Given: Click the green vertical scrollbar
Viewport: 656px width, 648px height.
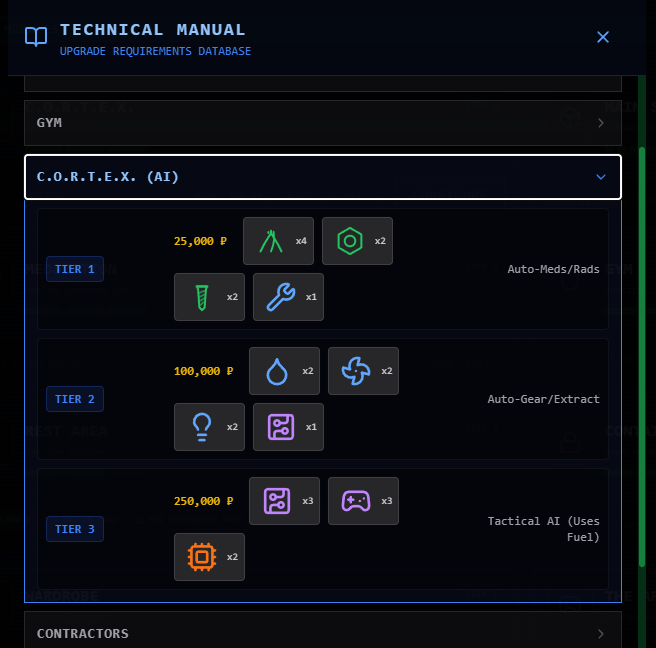Looking at the screenshot, I should pyautogui.click(x=642, y=350).
